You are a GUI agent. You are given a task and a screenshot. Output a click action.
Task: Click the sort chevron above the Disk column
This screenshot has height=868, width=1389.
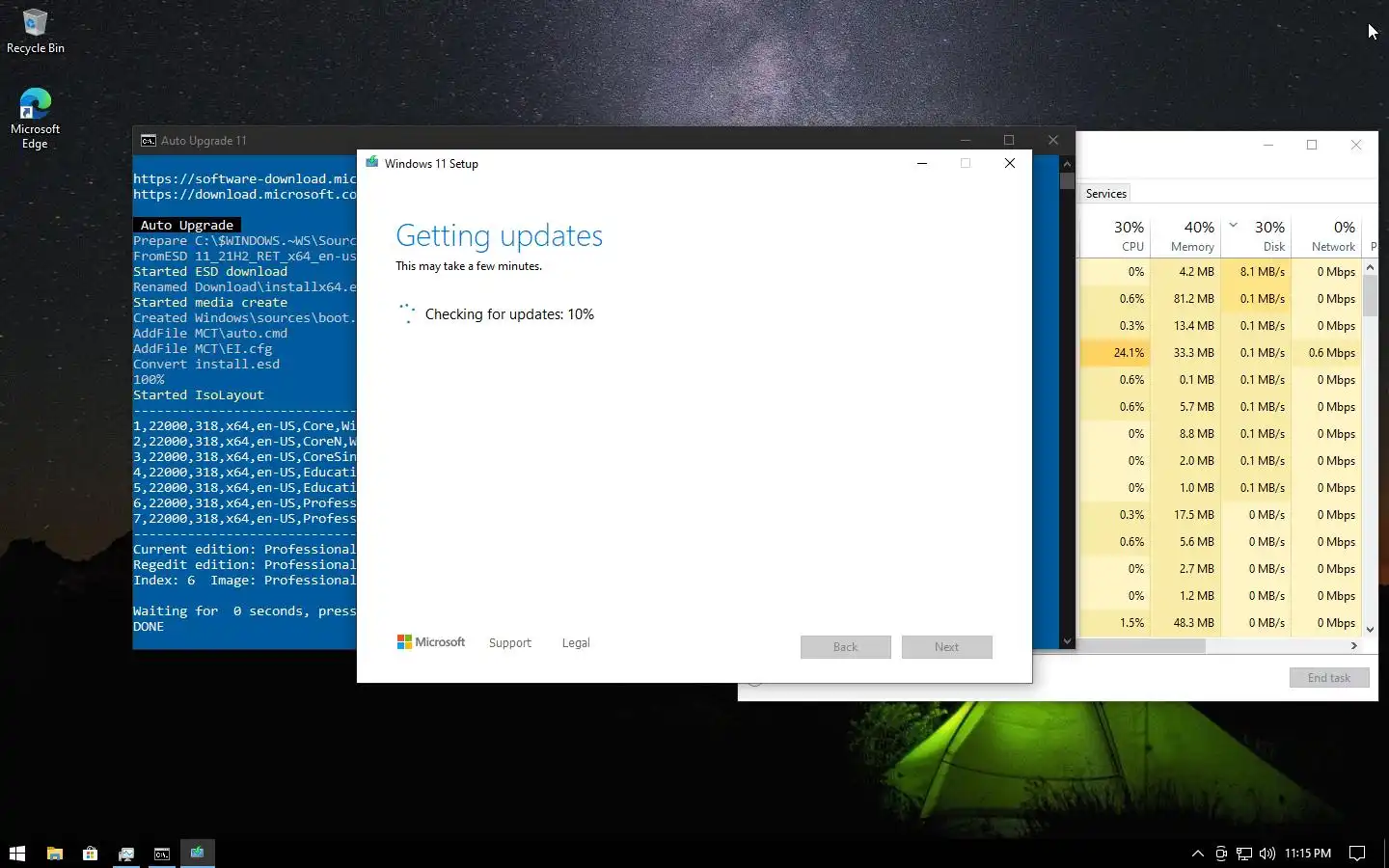point(1233,225)
